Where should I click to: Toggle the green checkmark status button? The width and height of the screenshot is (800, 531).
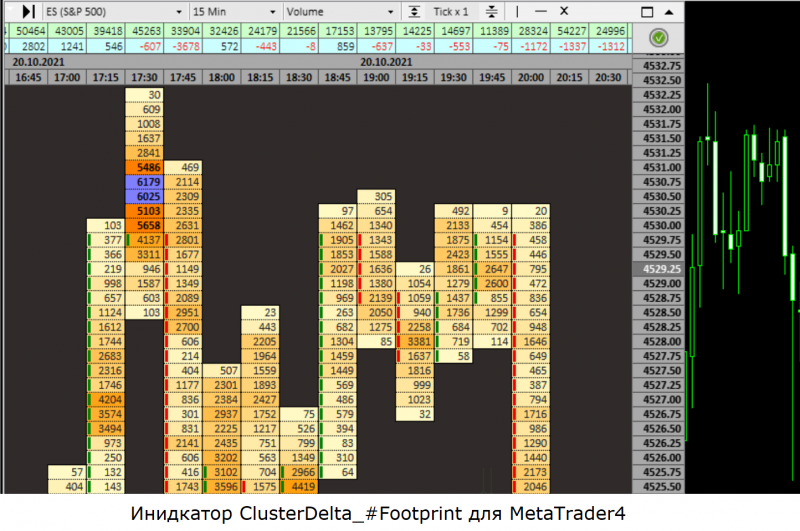(x=657, y=38)
